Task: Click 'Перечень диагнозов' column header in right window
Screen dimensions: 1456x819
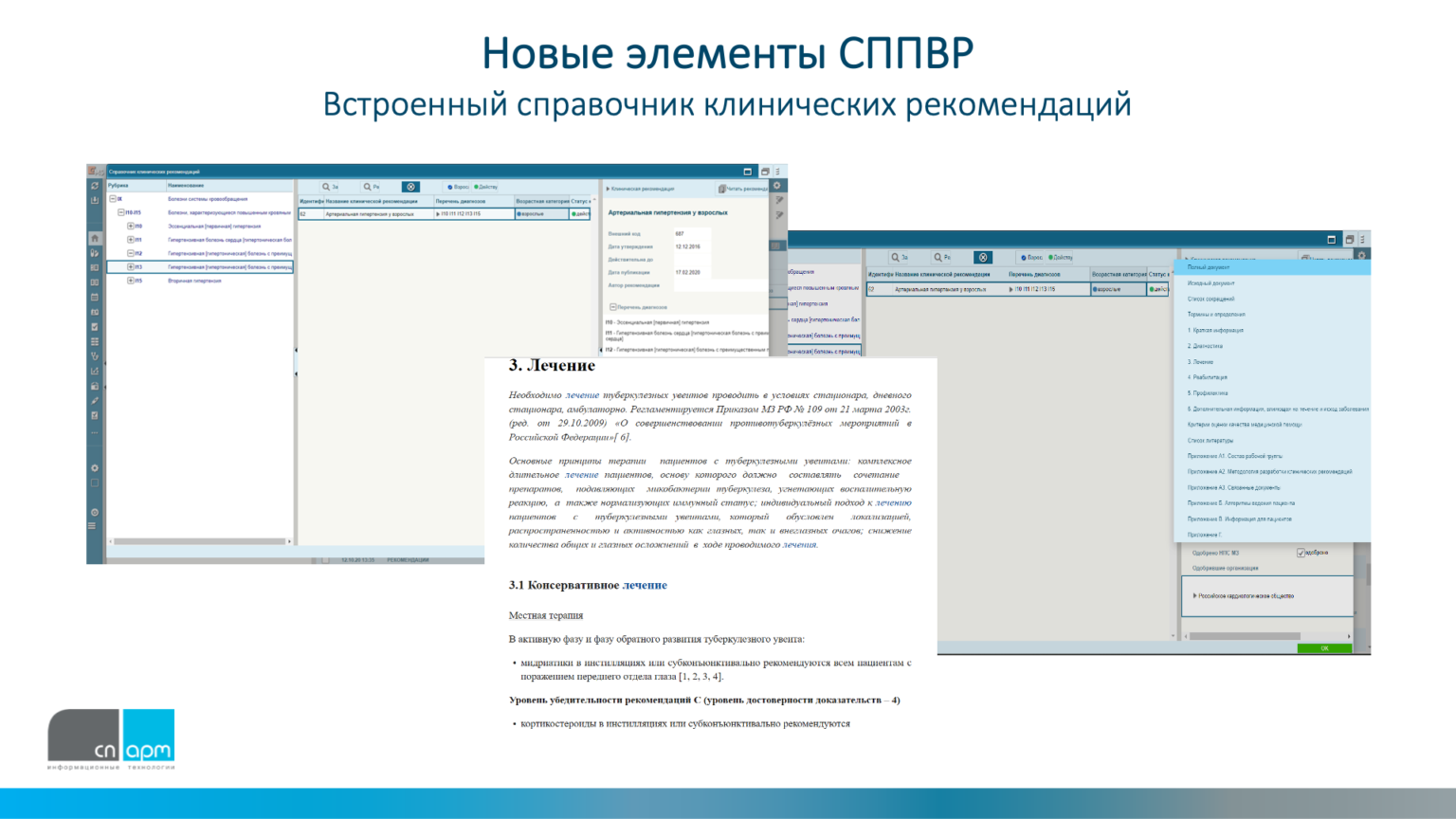Action: (x=1049, y=274)
